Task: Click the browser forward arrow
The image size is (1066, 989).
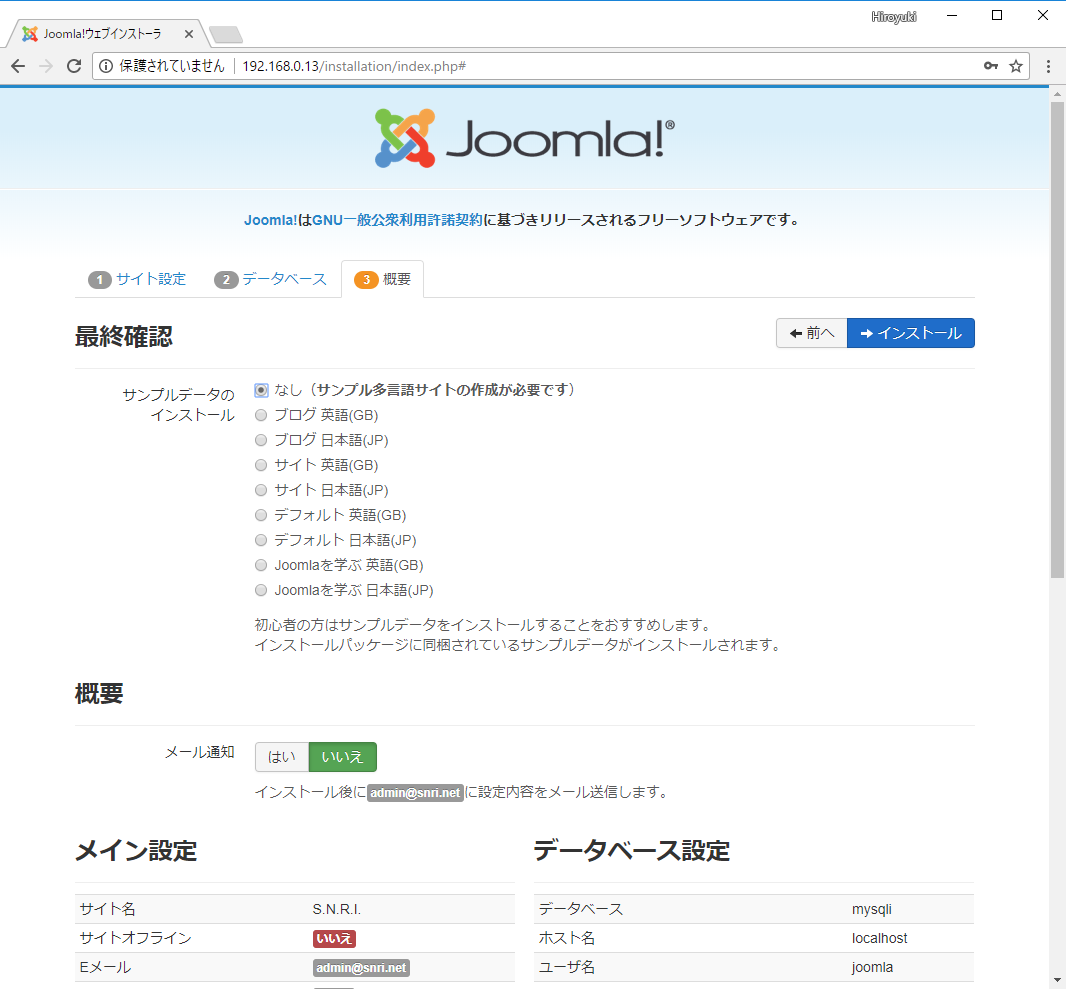Action: tap(46, 66)
